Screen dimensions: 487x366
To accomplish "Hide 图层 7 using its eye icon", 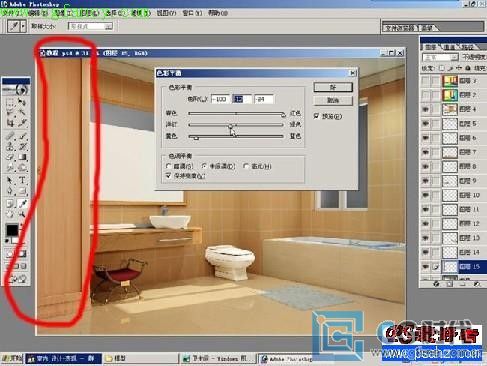I will point(425,152).
